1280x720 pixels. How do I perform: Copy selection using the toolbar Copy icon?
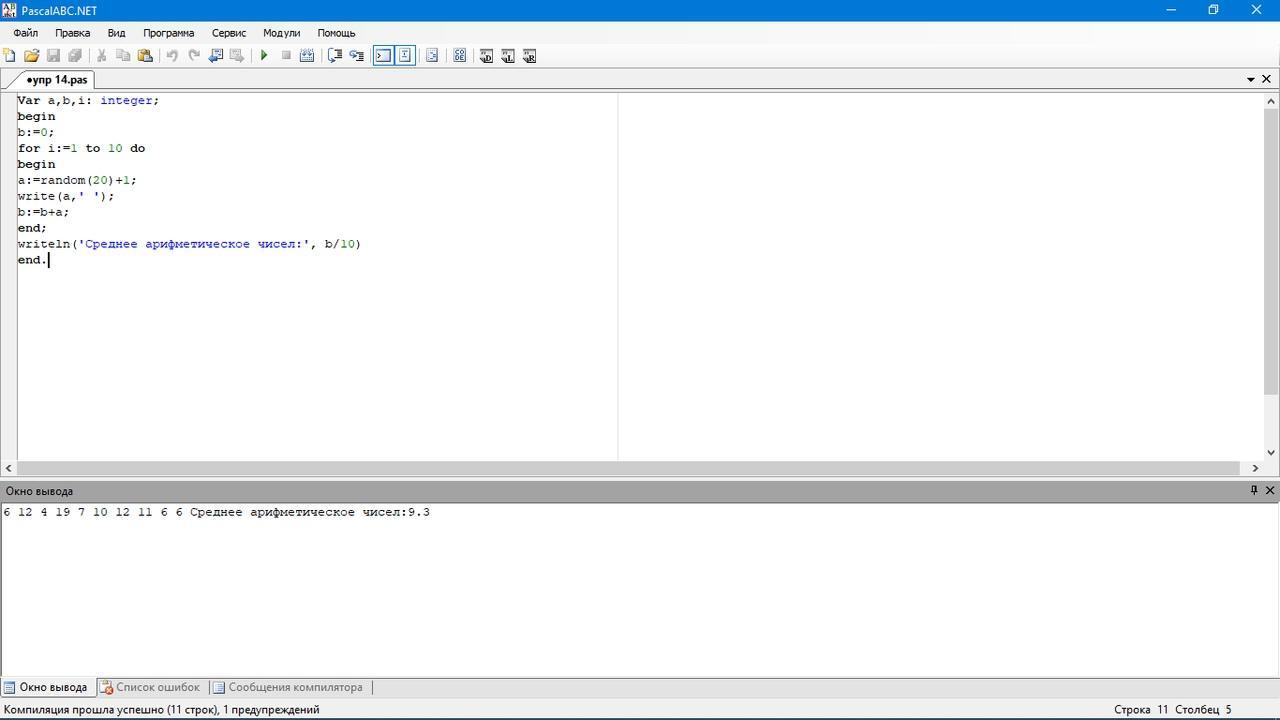(123, 56)
